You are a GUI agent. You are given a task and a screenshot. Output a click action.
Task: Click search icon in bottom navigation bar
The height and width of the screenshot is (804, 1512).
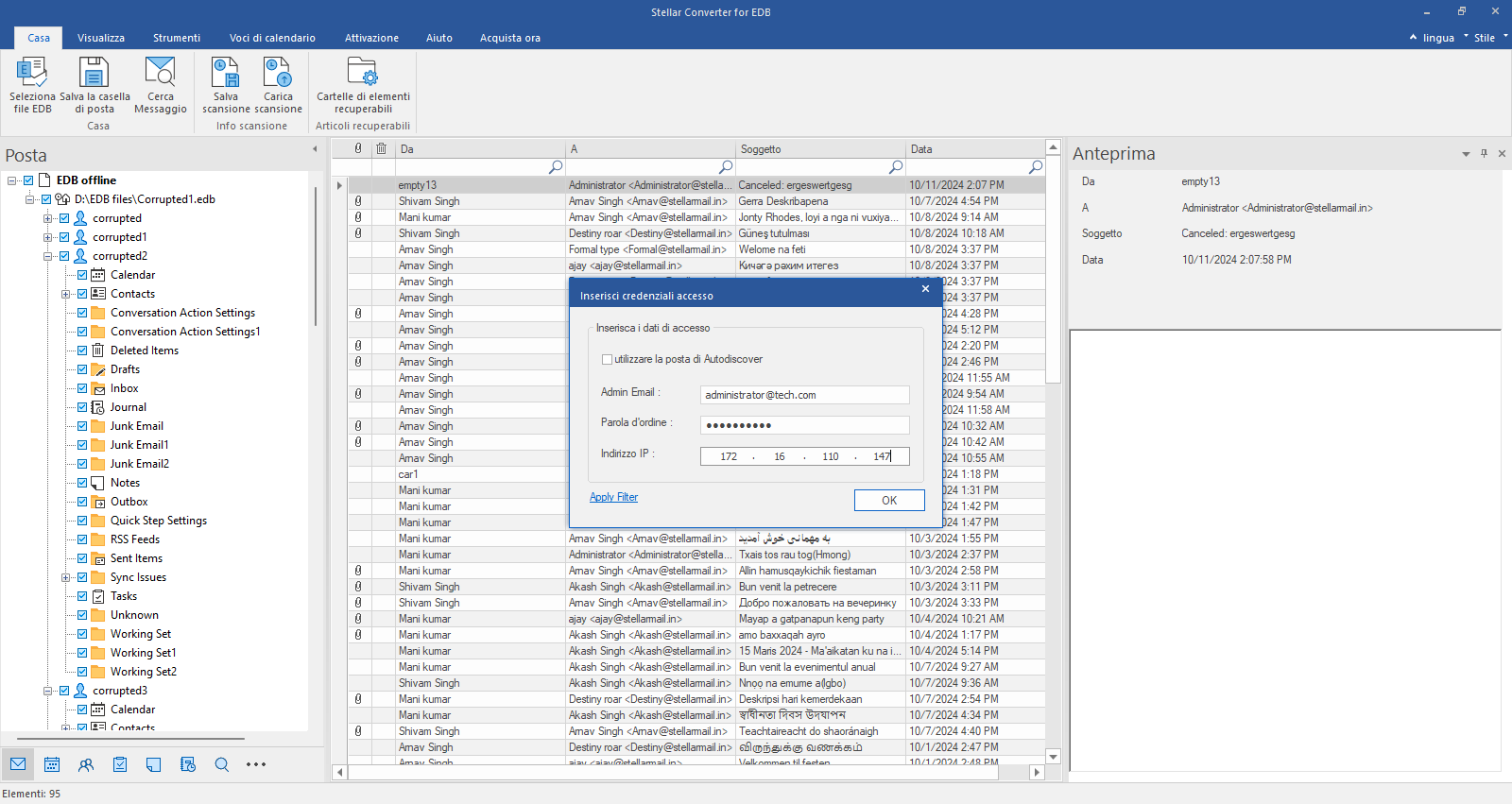click(x=222, y=764)
